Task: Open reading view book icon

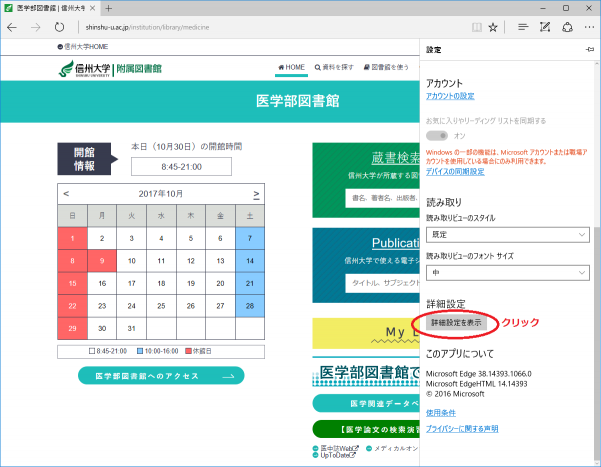Action: pyautogui.click(x=476, y=27)
